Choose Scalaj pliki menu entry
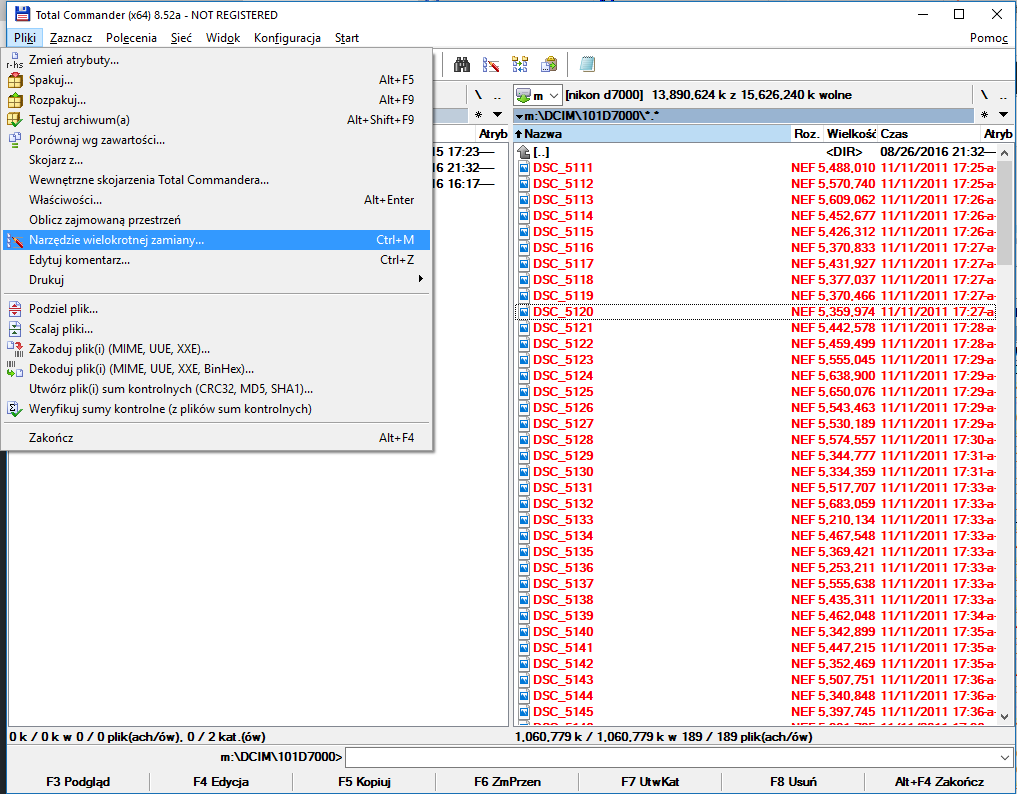The image size is (1017, 795). [x=217, y=329]
